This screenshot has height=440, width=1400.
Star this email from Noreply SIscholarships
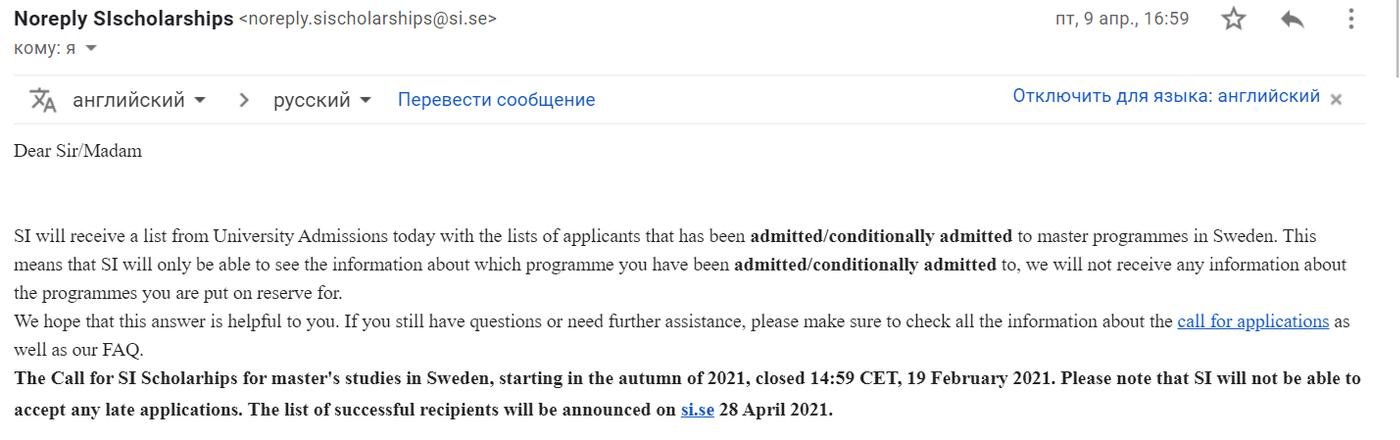(x=1234, y=19)
